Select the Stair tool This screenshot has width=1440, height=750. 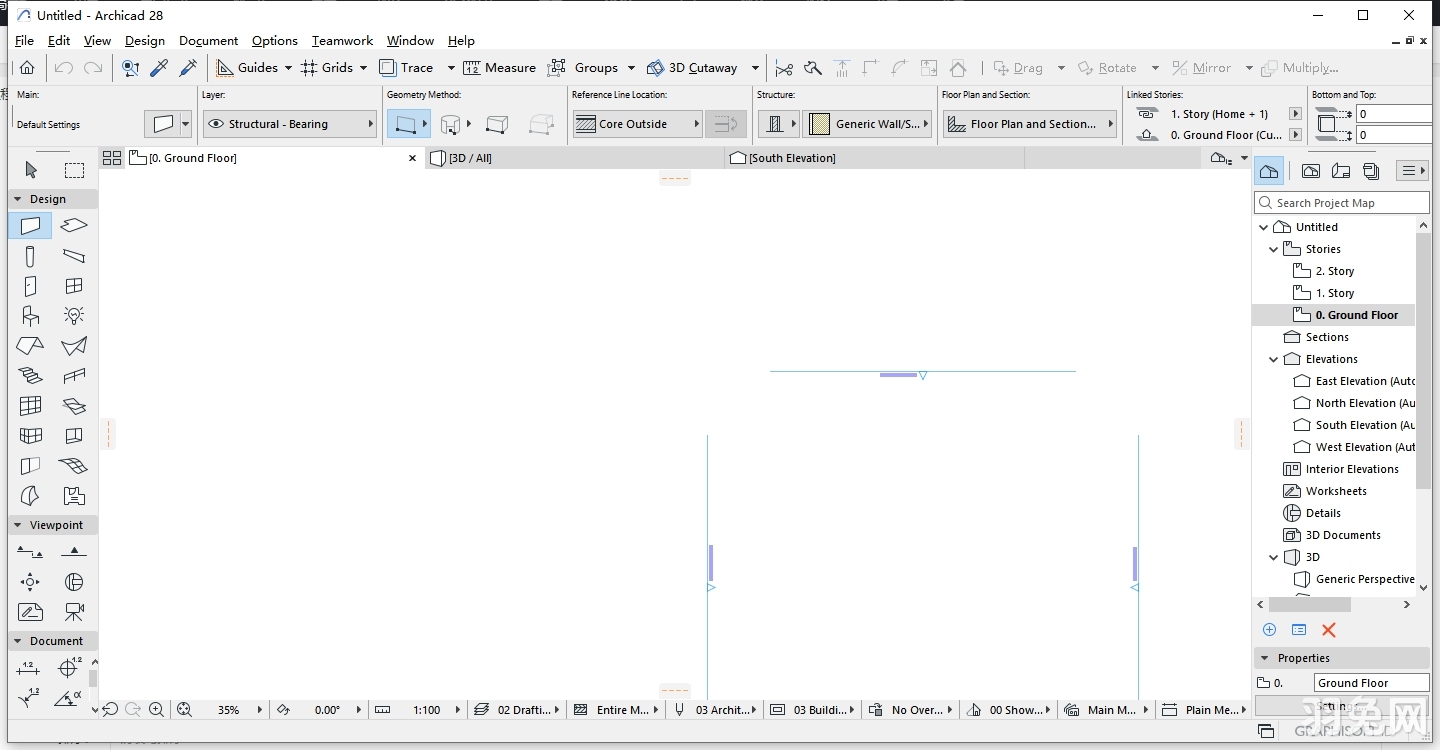coord(30,376)
